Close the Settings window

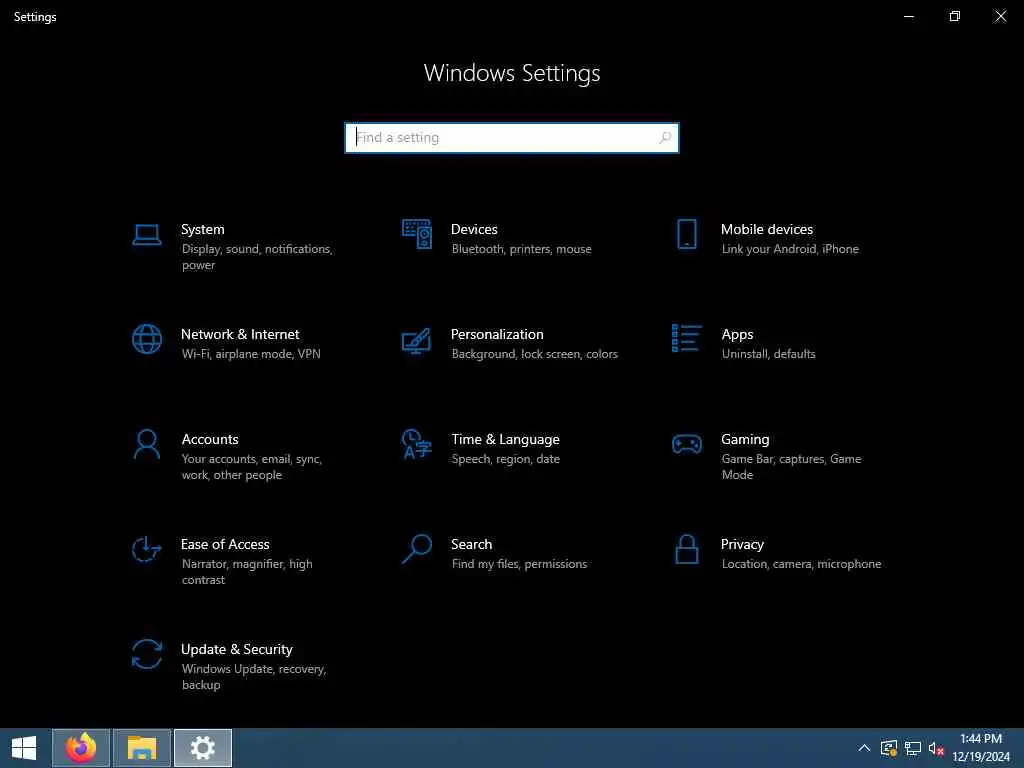(x=1000, y=16)
